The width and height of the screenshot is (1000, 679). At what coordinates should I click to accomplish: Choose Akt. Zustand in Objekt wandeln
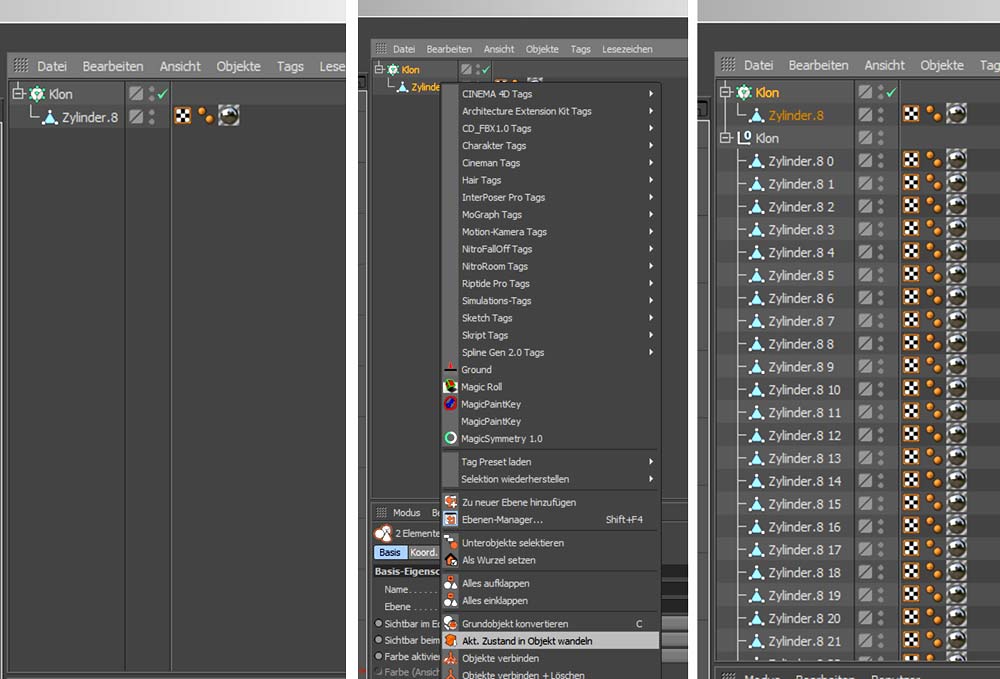[x=551, y=641]
